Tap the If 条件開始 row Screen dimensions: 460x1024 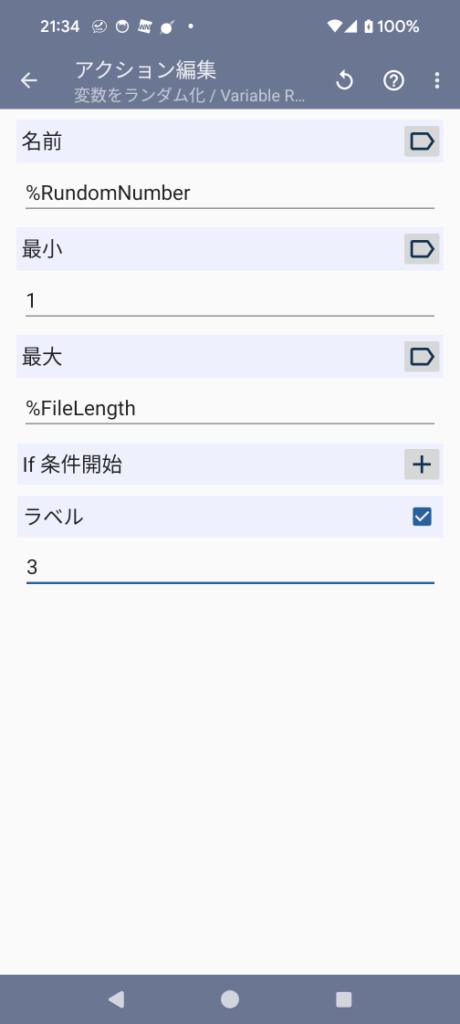(230, 464)
